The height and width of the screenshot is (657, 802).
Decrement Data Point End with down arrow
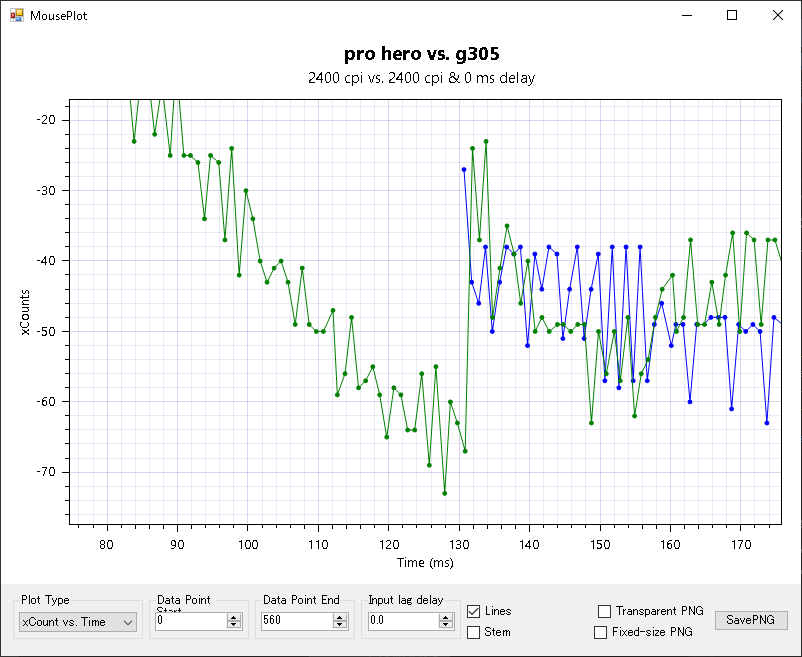pos(340,625)
